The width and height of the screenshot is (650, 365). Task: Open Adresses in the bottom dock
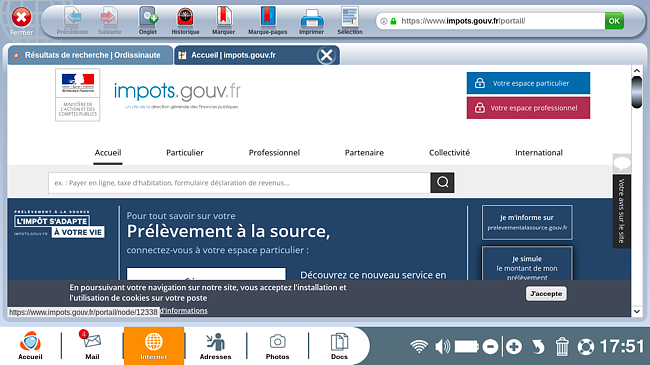216,346
